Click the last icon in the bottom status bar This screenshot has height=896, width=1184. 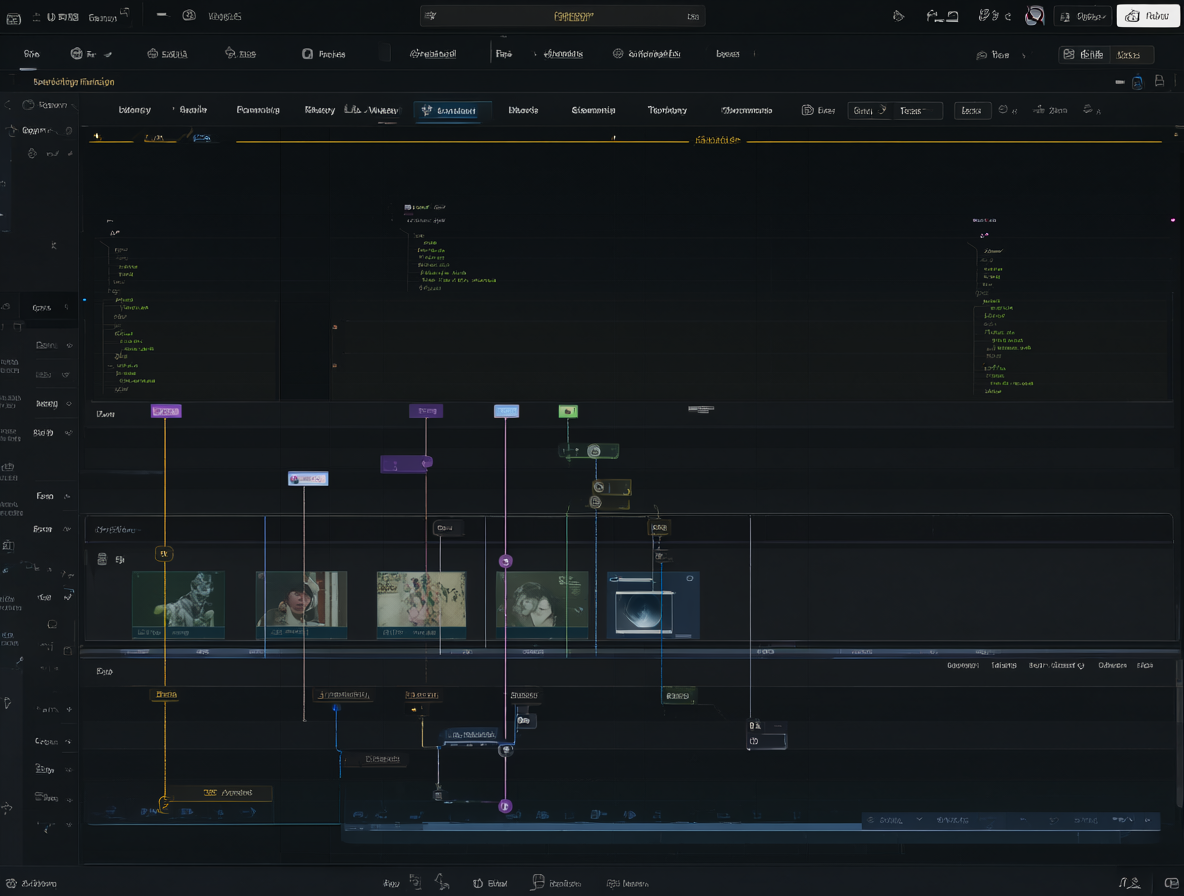click(1171, 883)
